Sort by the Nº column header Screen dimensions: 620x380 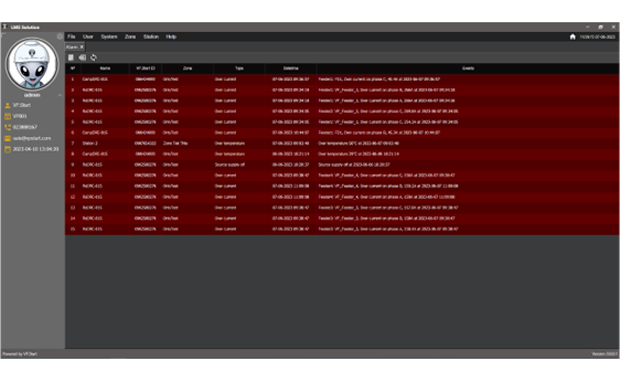pyautogui.click(x=73, y=68)
